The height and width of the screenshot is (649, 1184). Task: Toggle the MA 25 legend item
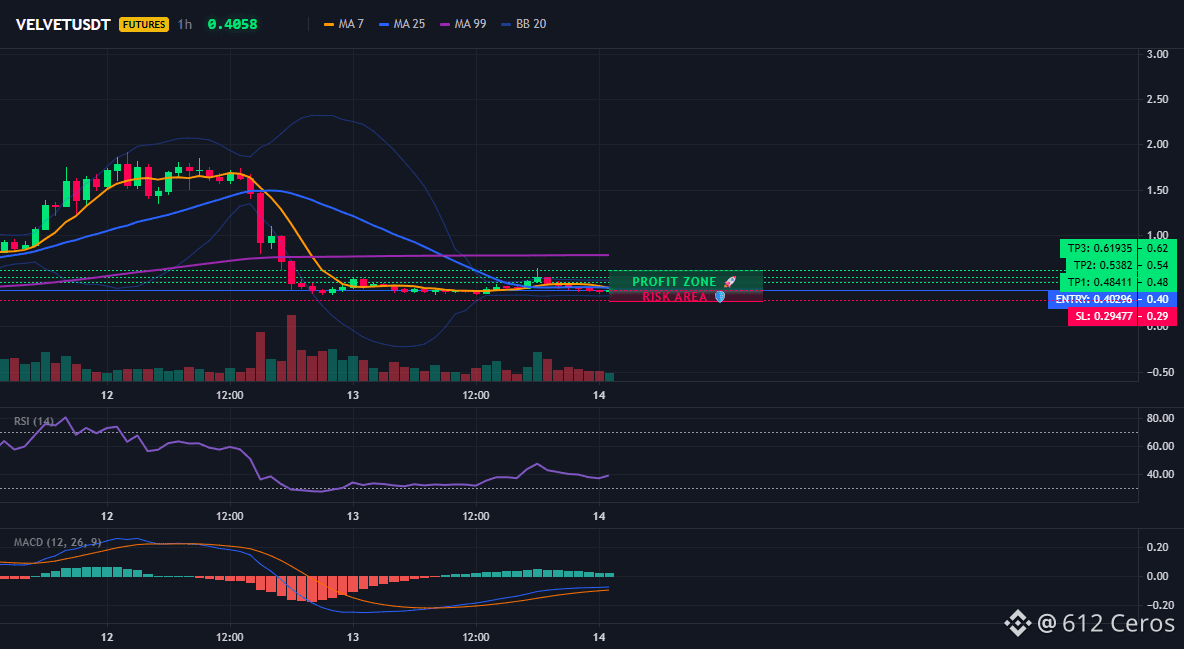(402, 24)
